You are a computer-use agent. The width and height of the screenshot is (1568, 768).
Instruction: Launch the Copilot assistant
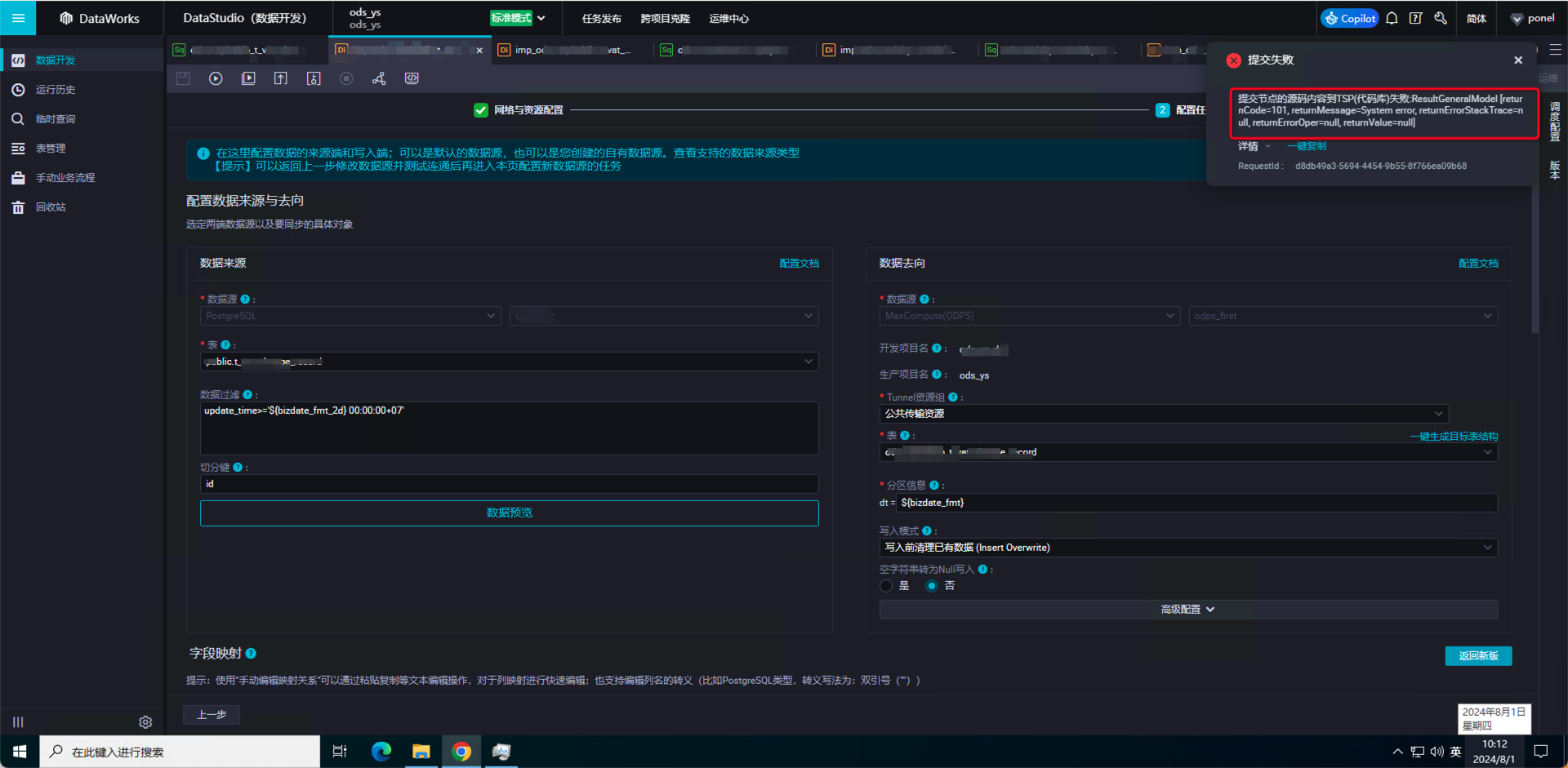(1349, 18)
